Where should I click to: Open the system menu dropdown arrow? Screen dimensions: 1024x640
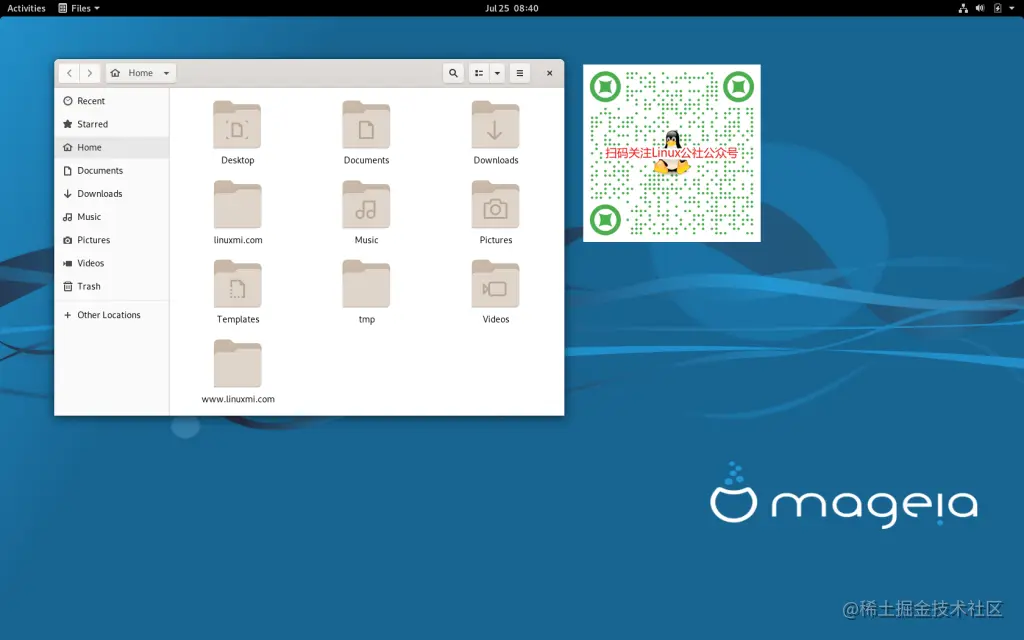point(1012,8)
